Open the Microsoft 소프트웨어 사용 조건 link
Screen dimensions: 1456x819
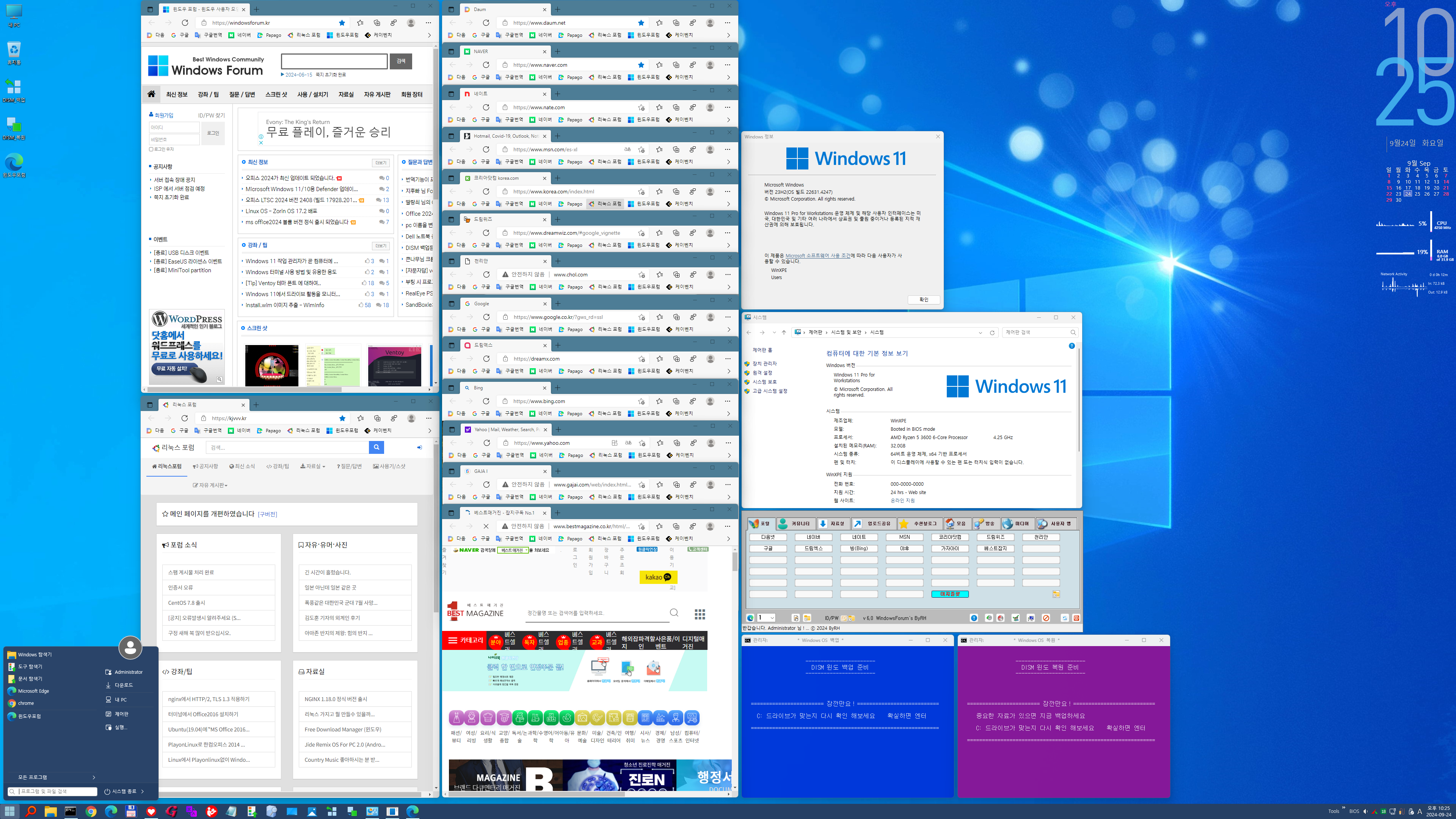(x=817, y=256)
